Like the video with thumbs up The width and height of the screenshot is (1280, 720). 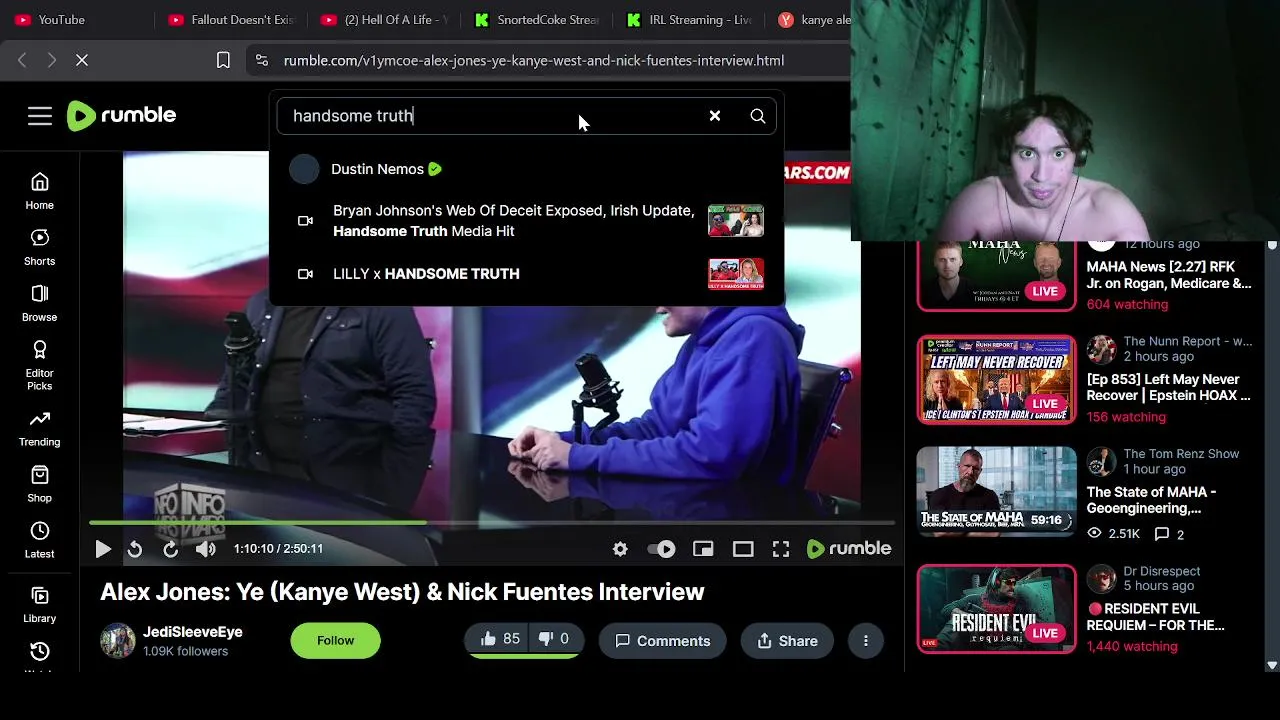(499, 639)
